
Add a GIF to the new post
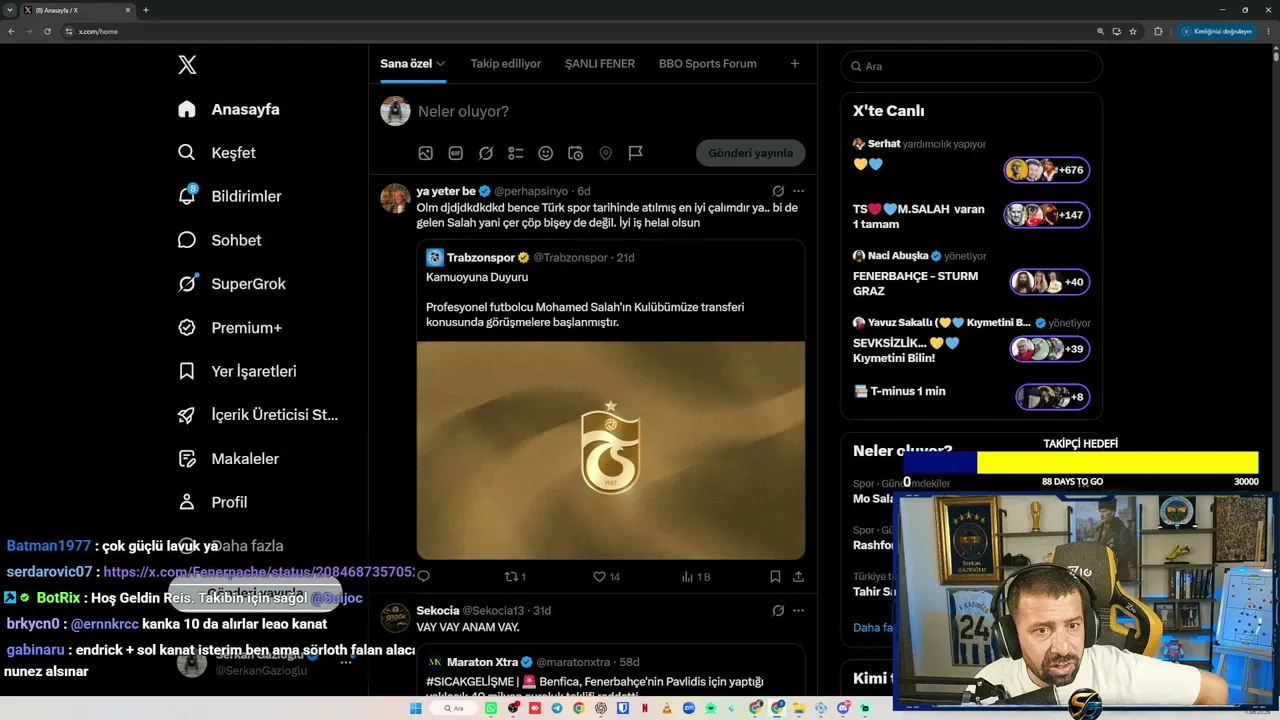pyautogui.click(x=456, y=153)
